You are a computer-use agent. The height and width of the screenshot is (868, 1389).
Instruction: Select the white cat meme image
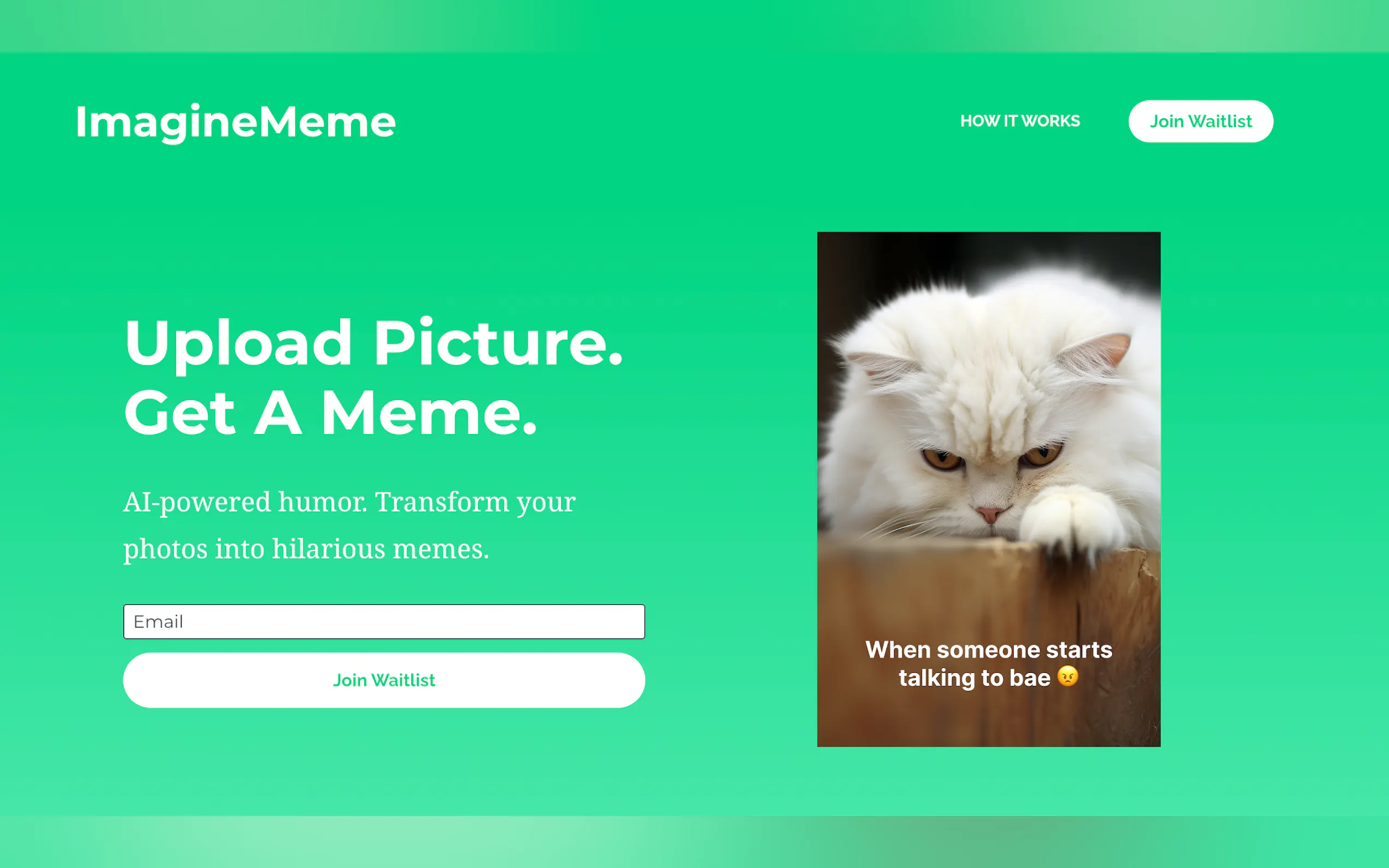(x=988, y=489)
